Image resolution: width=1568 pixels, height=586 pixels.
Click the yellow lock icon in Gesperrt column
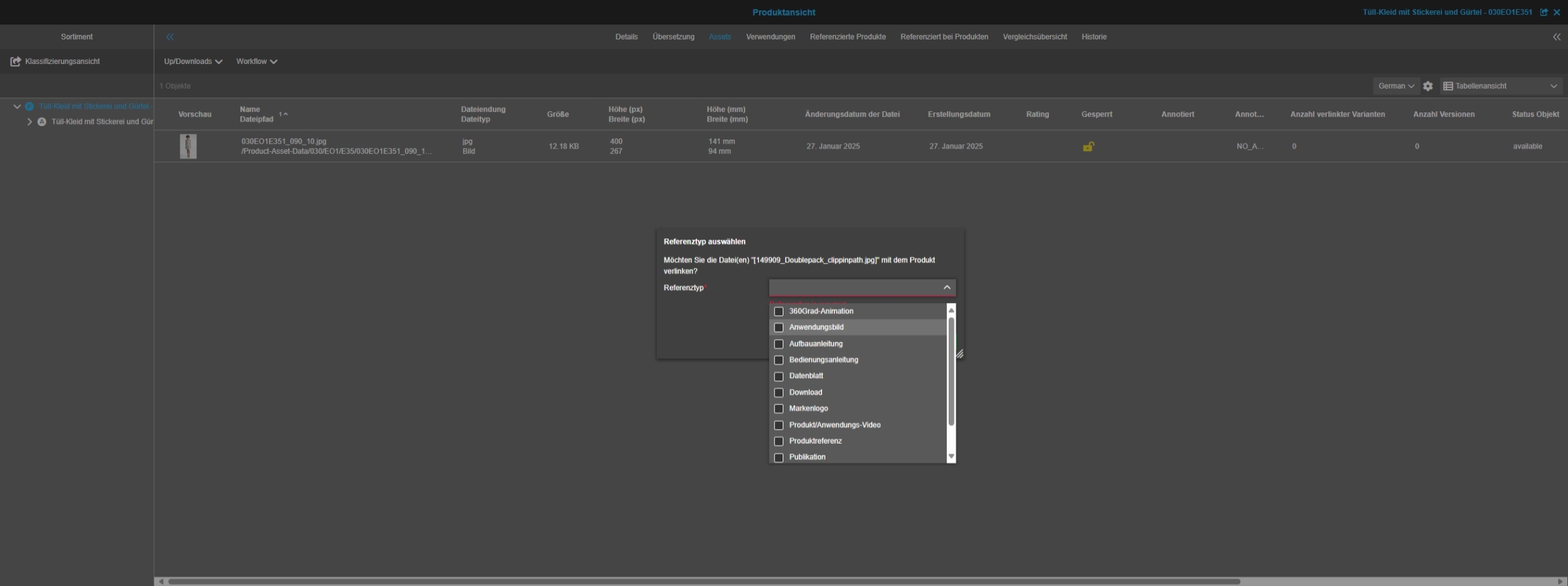[1088, 147]
